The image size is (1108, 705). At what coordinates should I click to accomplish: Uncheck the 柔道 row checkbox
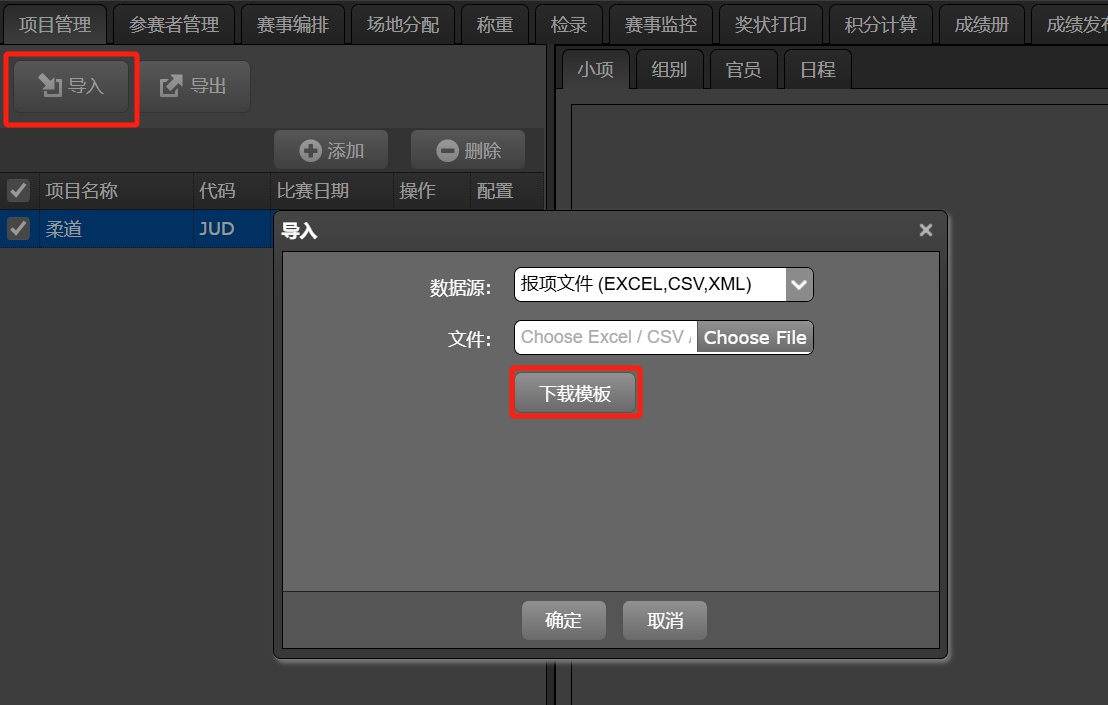pos(18,228)
